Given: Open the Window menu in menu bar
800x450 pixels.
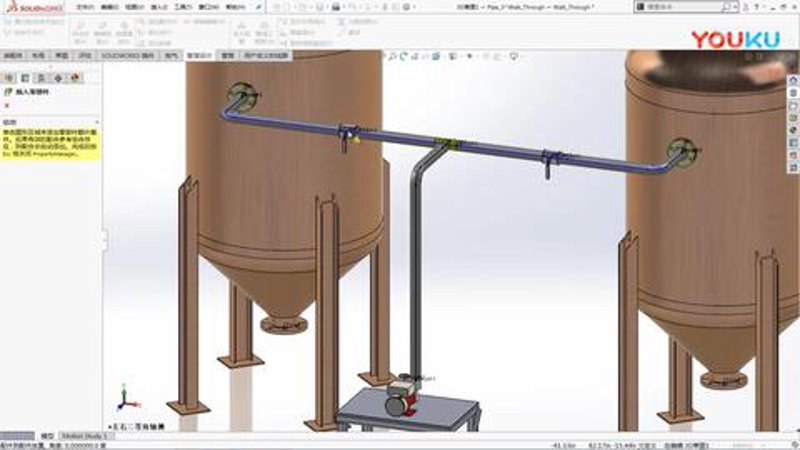Looking at the screenshot, I should pyautogui.click(x=208, y=7).
